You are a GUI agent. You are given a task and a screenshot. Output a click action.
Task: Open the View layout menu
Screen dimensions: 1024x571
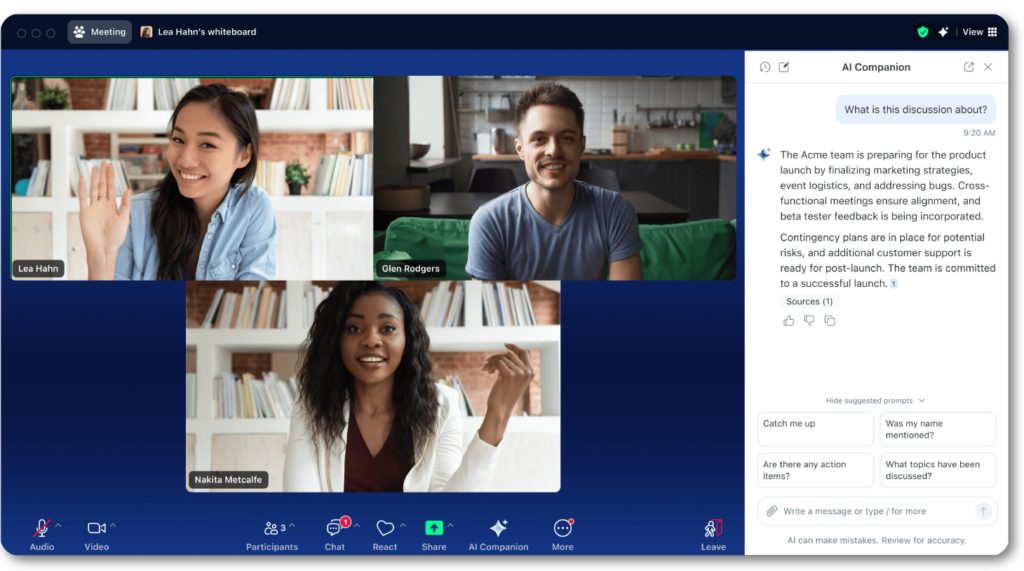(x=979, y=31)
